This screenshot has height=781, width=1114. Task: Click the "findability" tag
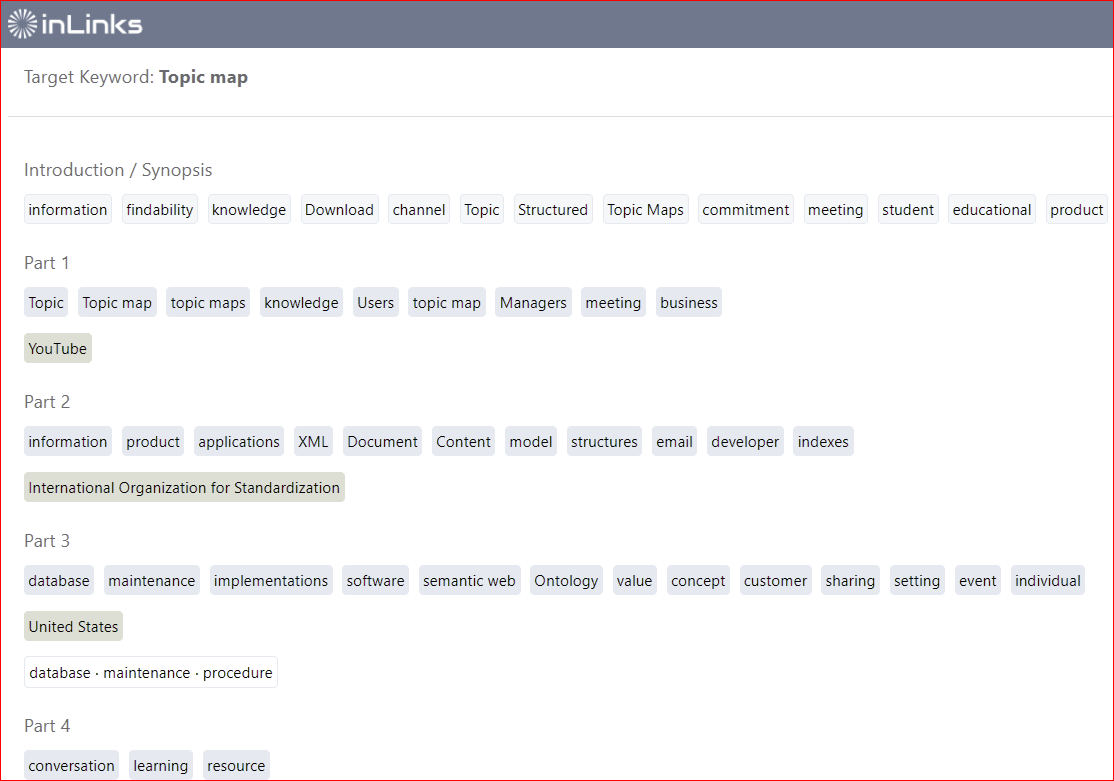160,210
